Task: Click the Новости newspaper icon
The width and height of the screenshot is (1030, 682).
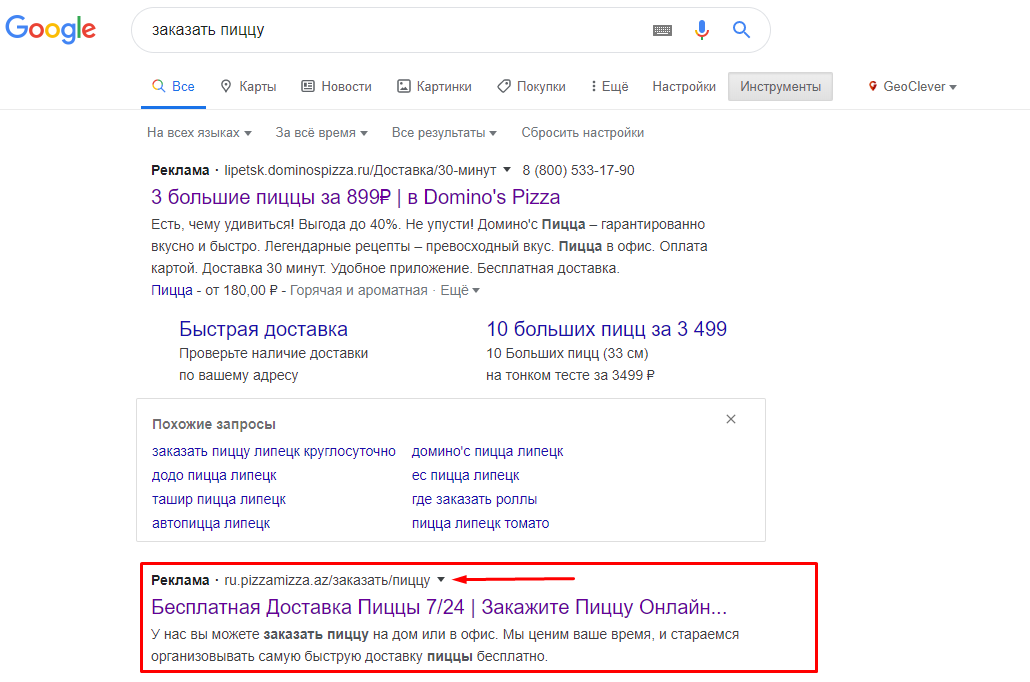Action: click(x=307, y=86)
